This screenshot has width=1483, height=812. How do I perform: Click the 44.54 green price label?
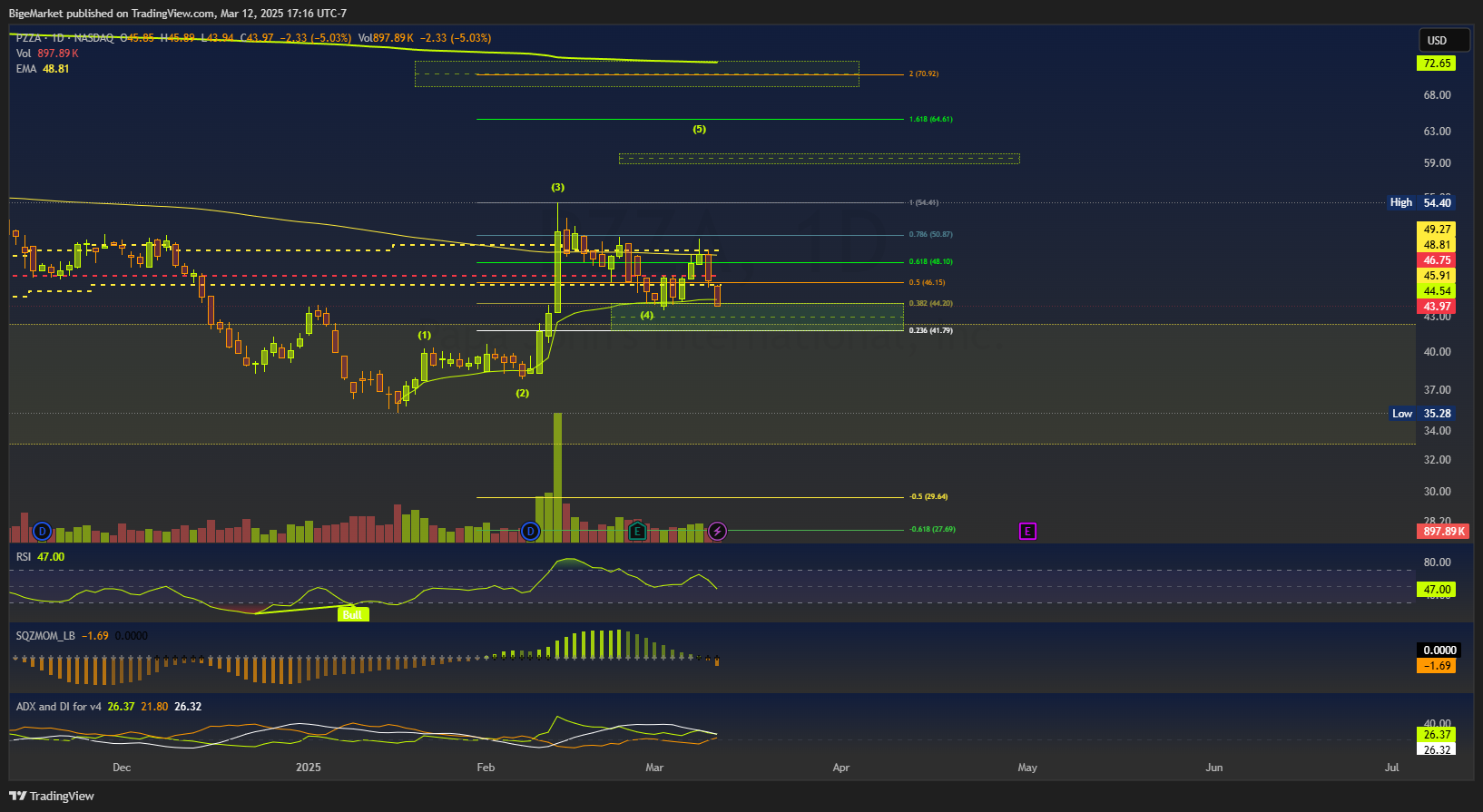point(1437,291)
